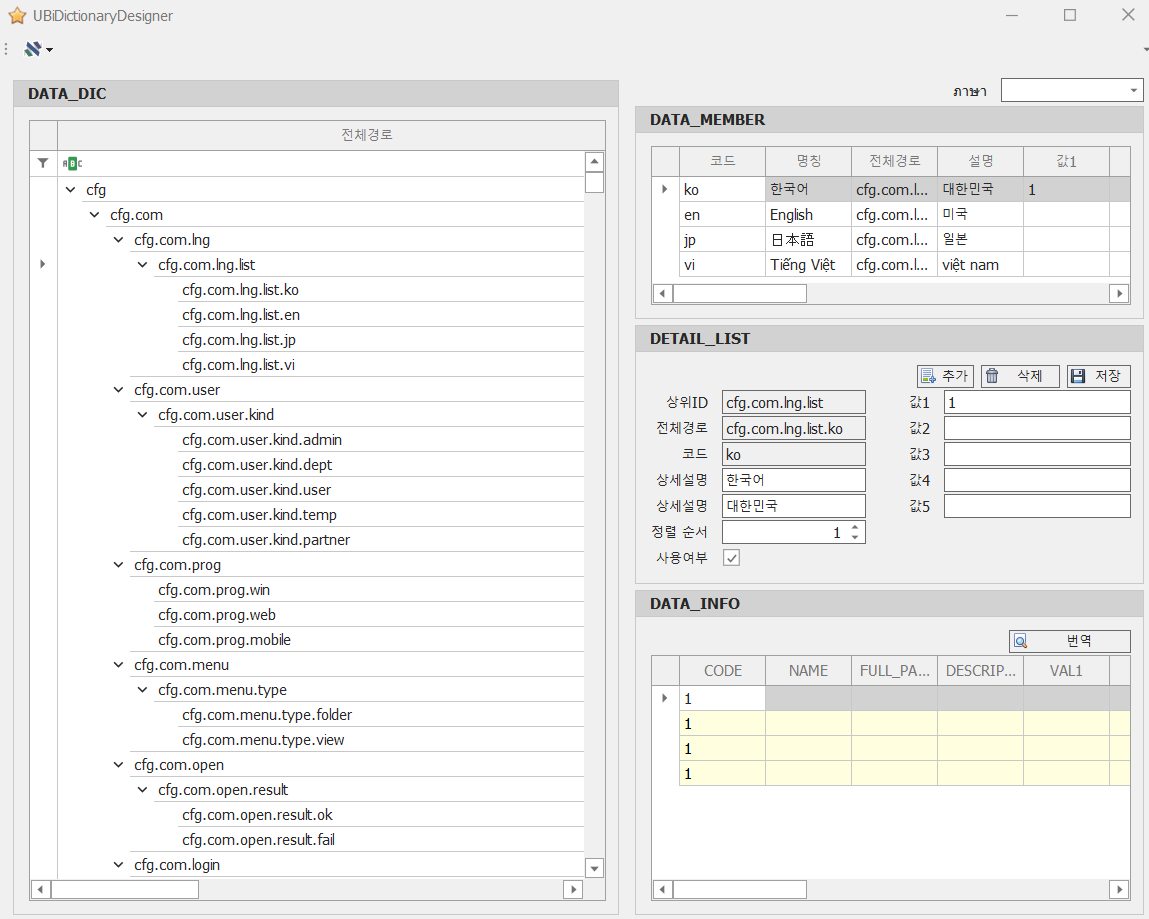Viewport: 1149px width, 919px height.
Task: Collapse the cfg root node
Action: 70,190
